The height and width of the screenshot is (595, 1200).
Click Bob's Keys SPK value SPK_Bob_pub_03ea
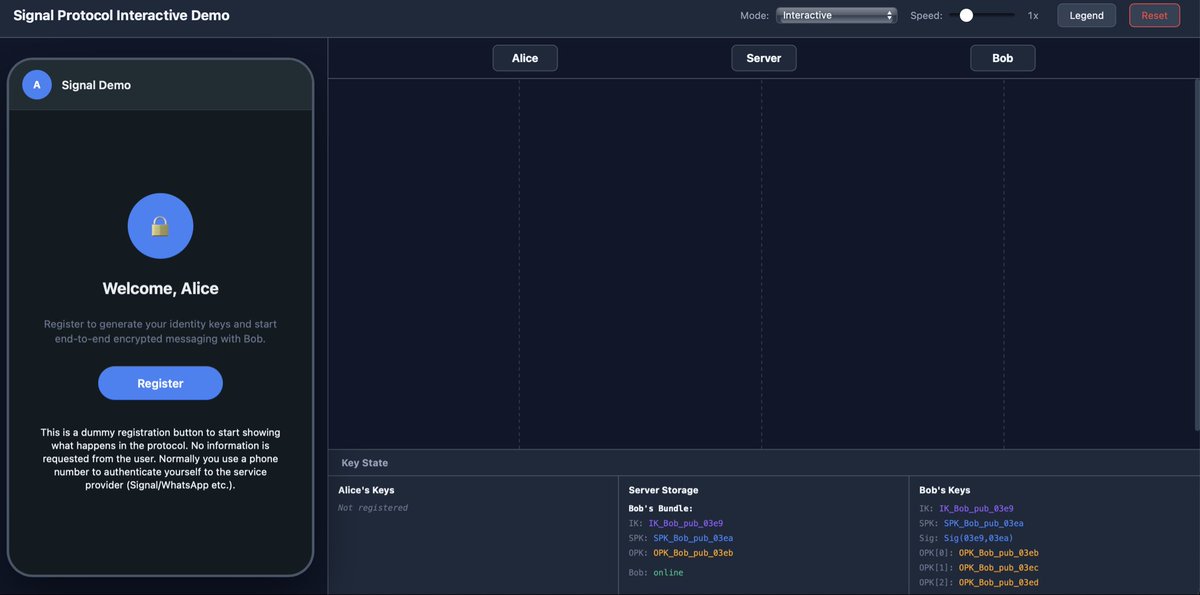tap(984, 523)
